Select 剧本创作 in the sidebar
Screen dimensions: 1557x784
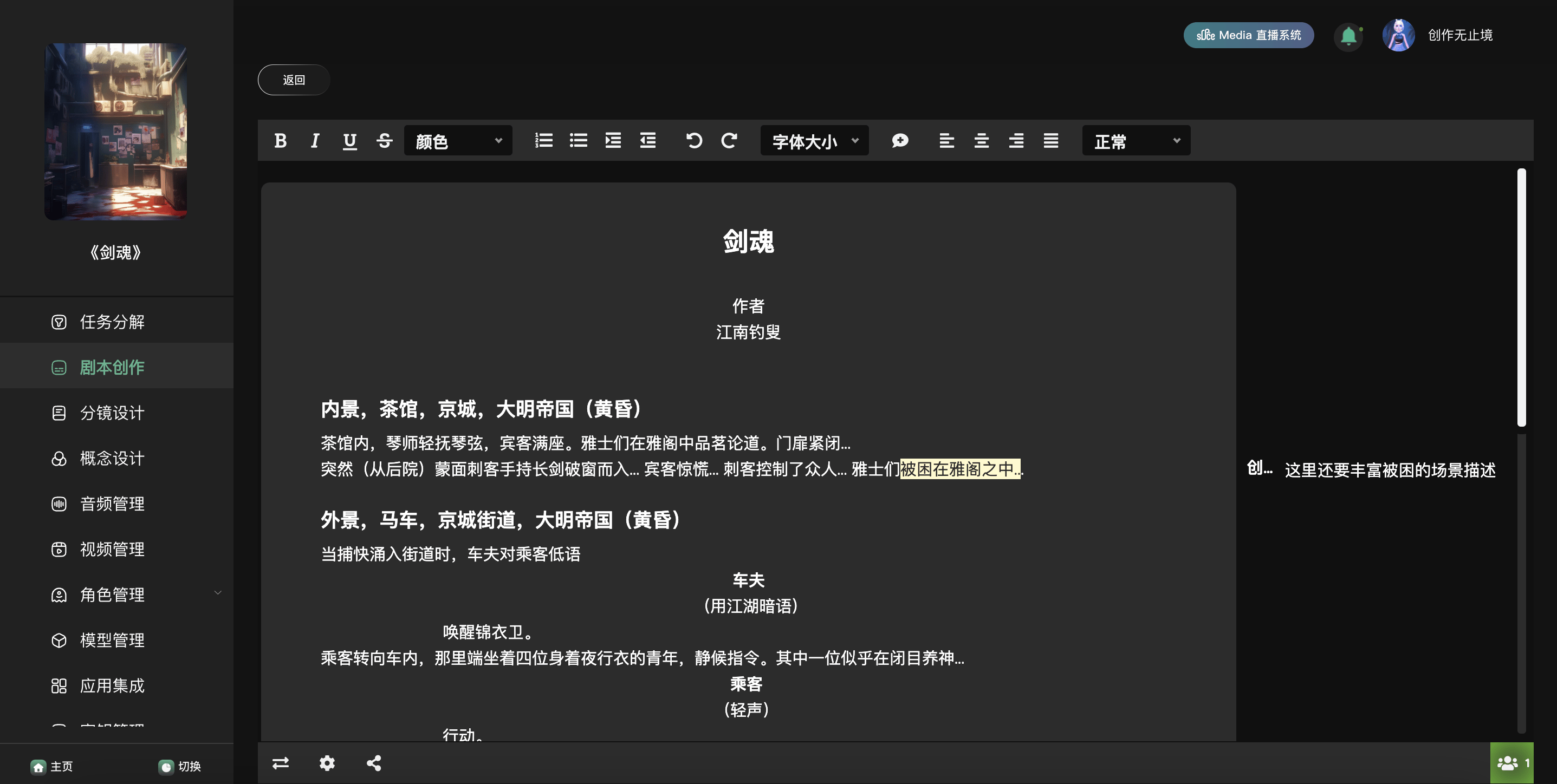116,367
